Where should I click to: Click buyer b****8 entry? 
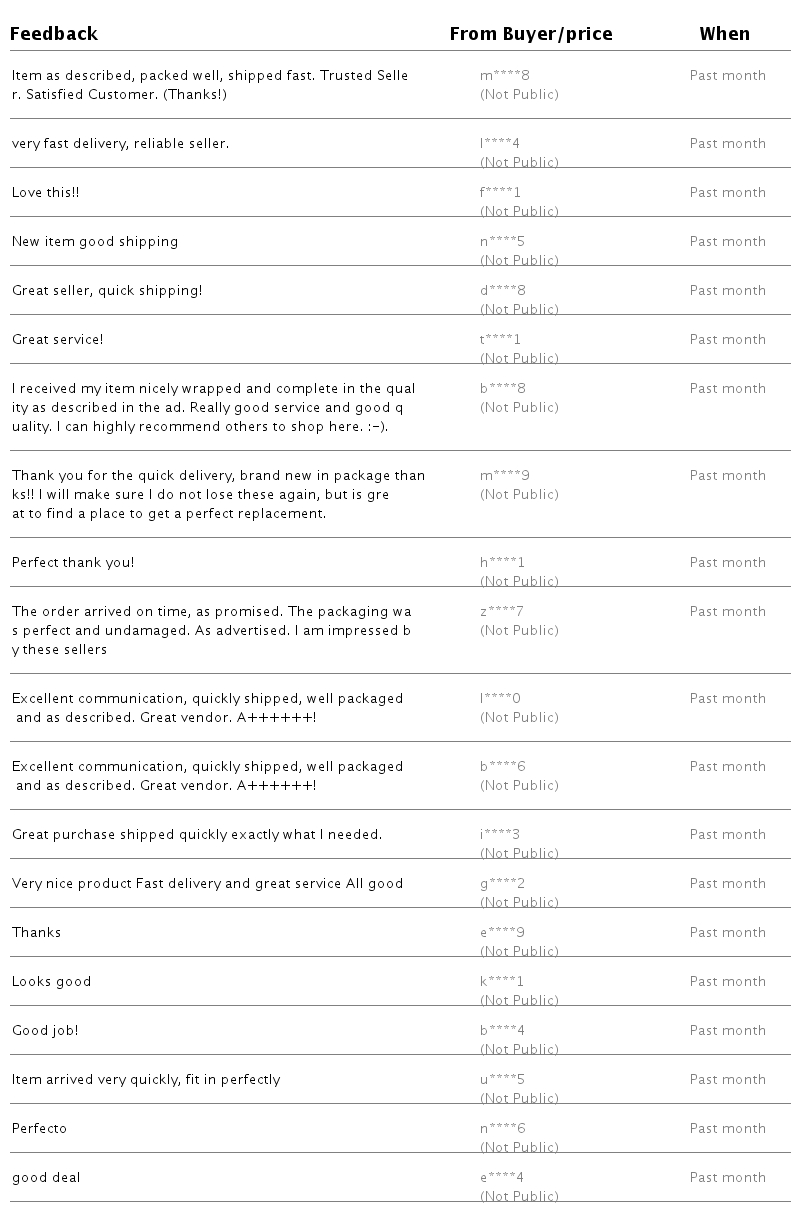tap(503, 388)
